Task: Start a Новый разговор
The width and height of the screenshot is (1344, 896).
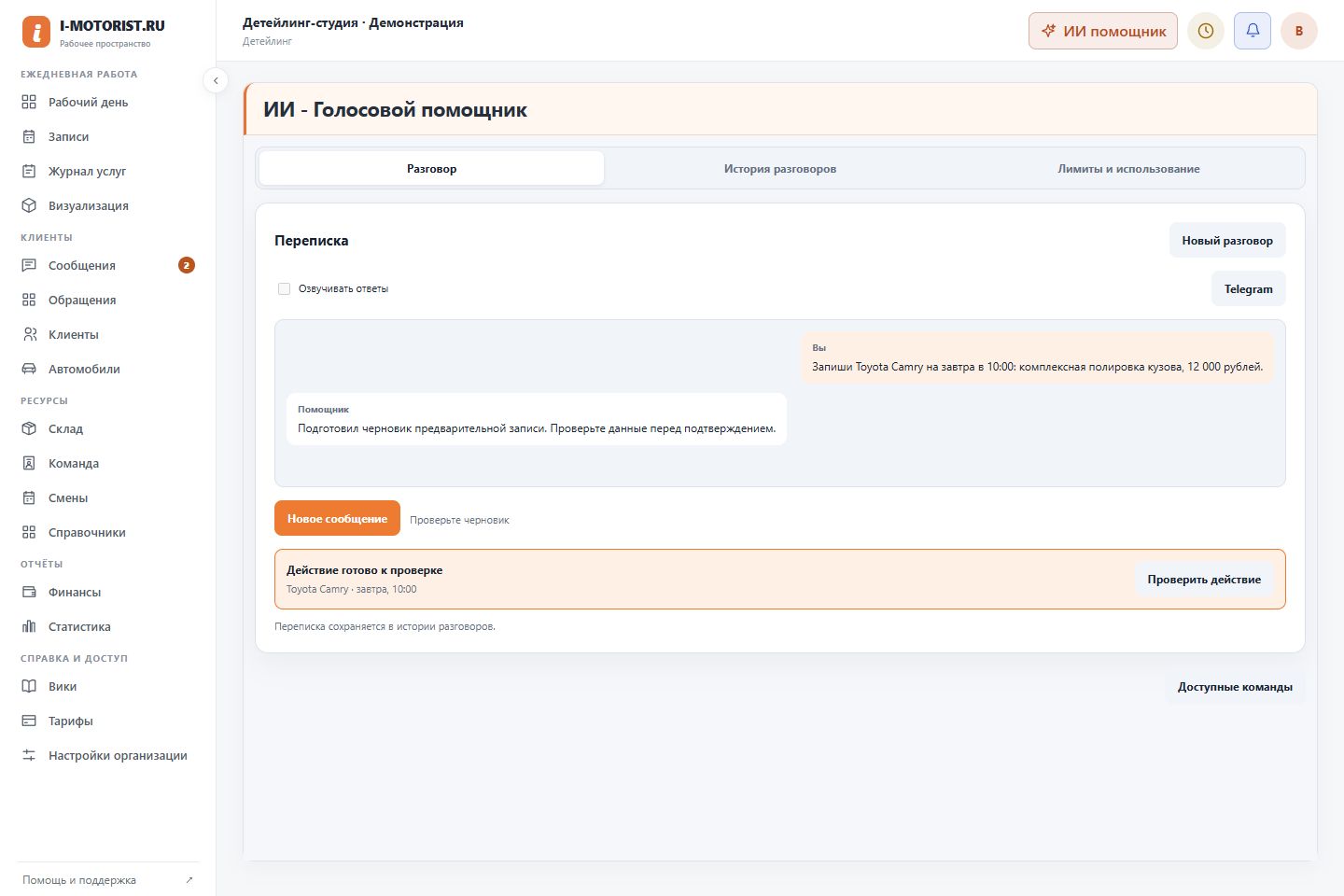Action: click(1227, 240)
